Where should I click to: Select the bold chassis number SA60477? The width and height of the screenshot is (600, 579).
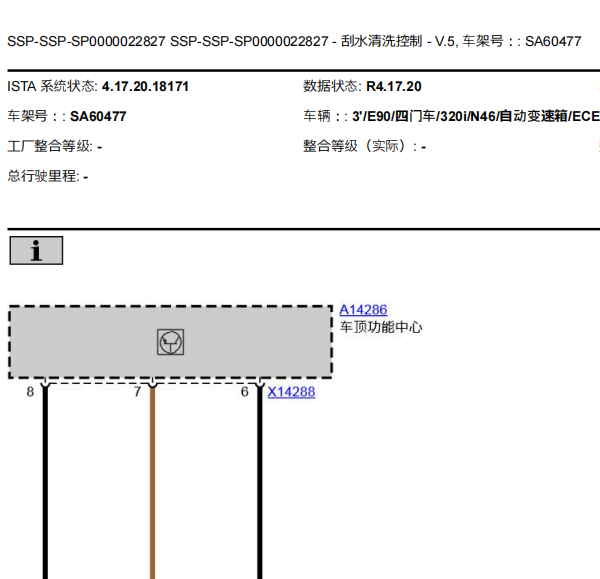[x=98, y=116]
